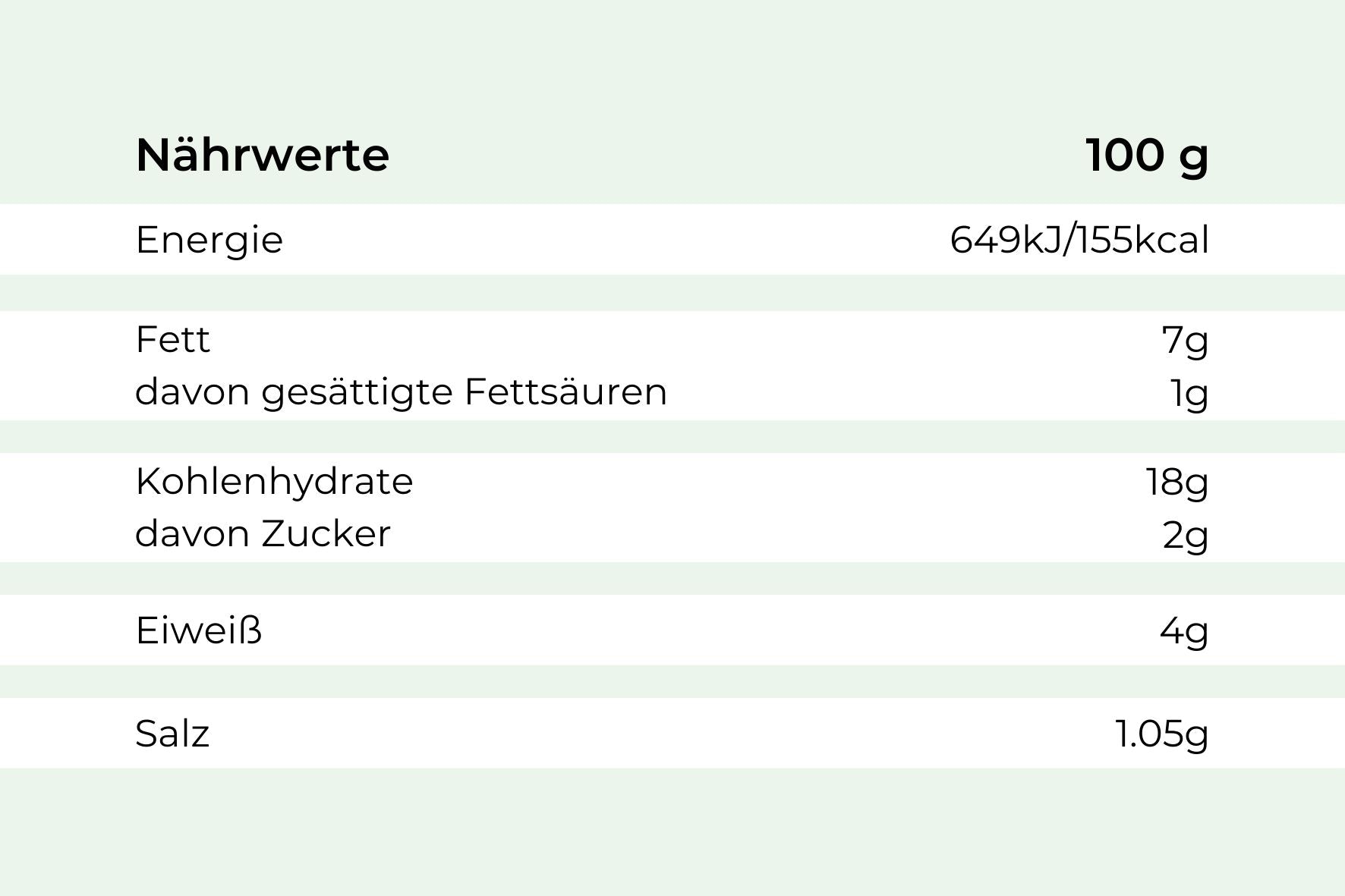Click the 1g saturated fat value

1189,393
